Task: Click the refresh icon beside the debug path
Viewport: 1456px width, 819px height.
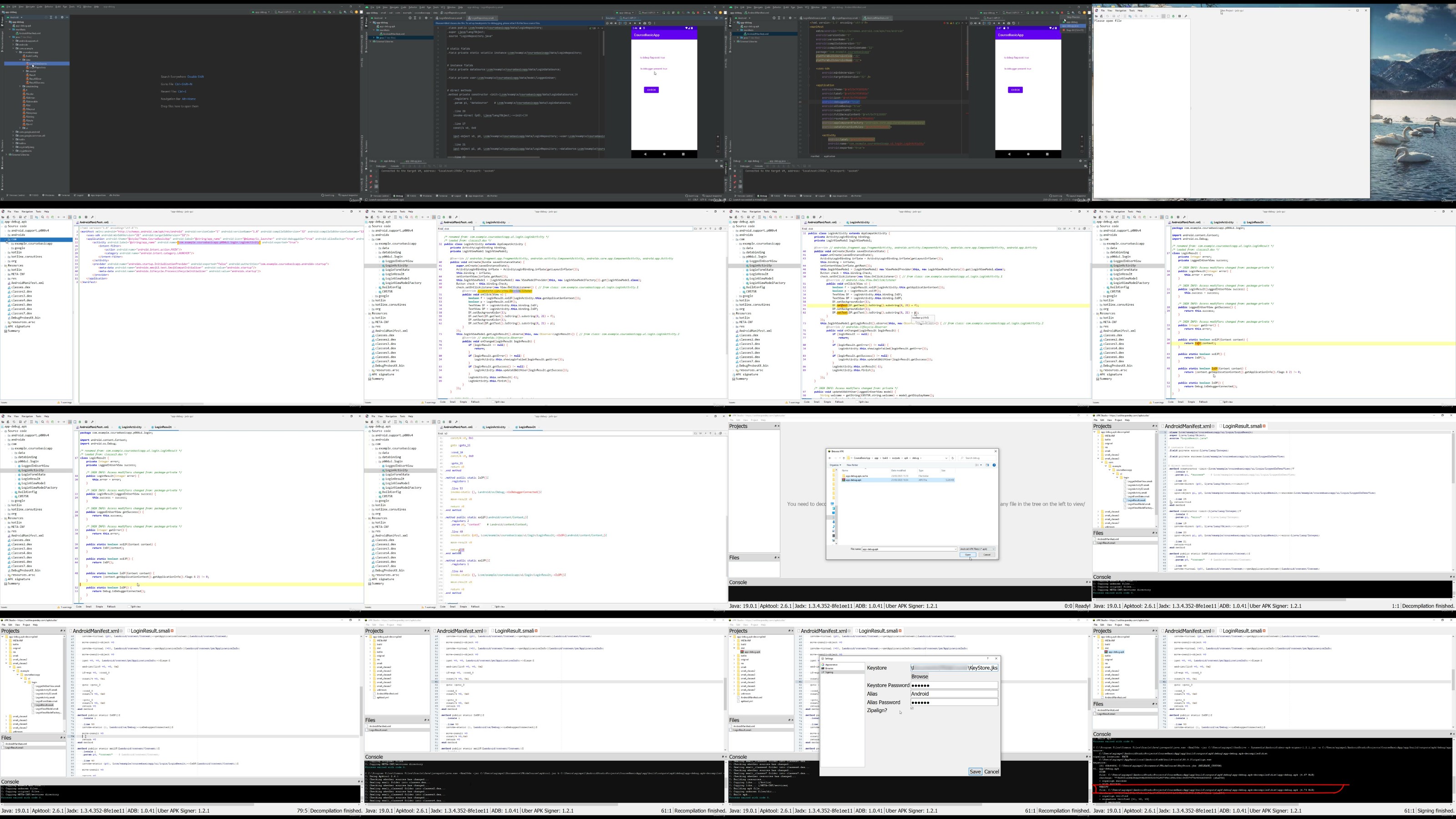Action: coord(953,458)
